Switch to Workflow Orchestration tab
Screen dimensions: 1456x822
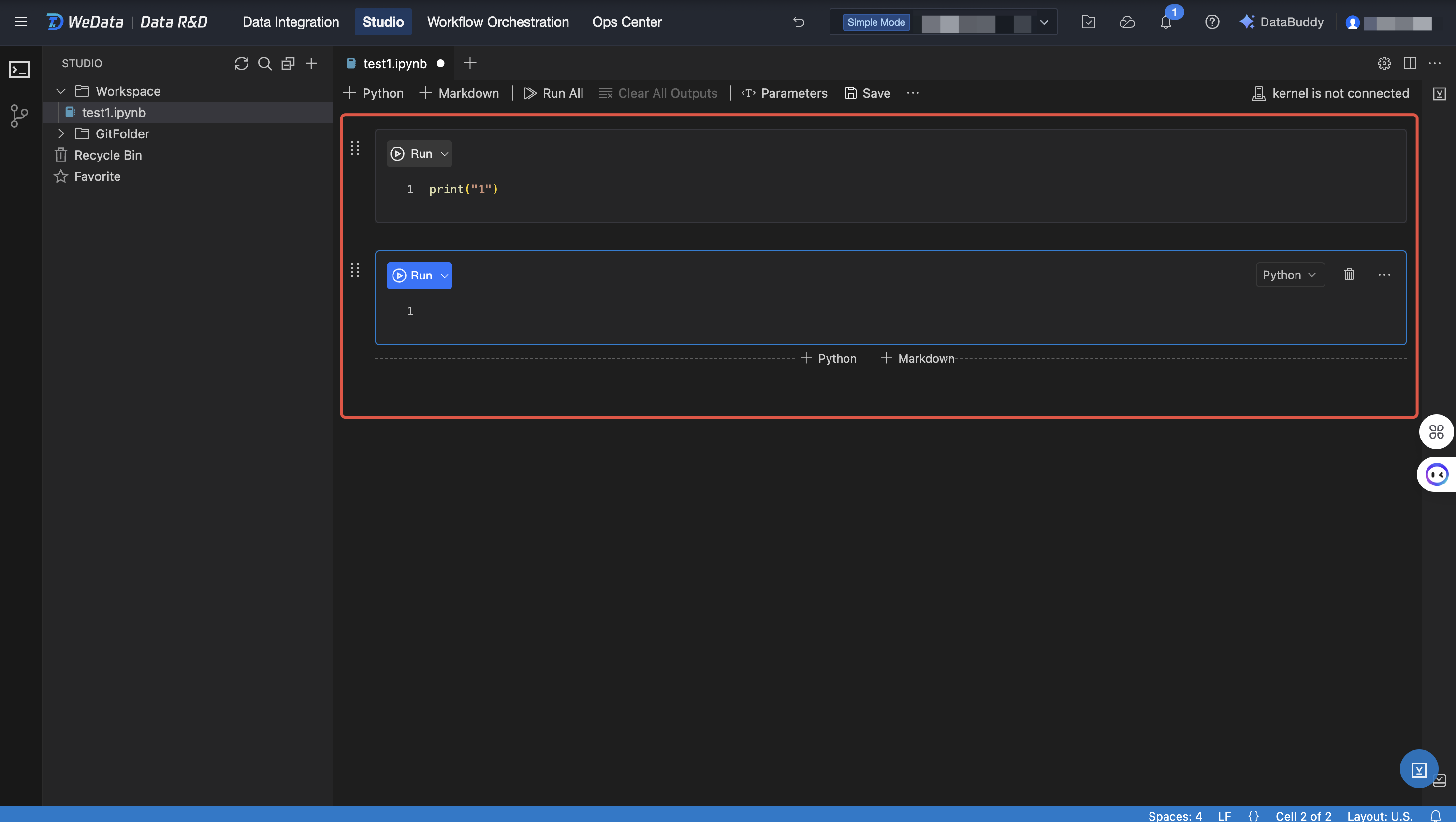pyautogui.click(x=497, y=22)
